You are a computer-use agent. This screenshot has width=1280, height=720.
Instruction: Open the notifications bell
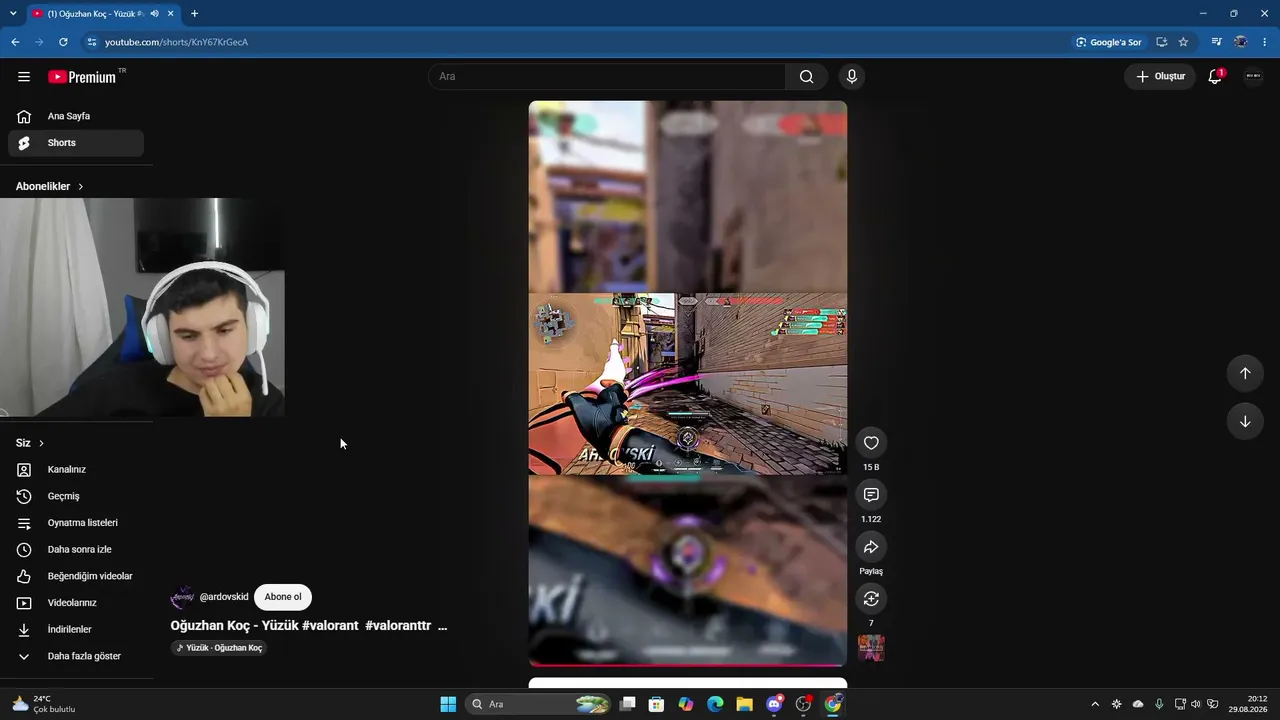point(1215,77)
